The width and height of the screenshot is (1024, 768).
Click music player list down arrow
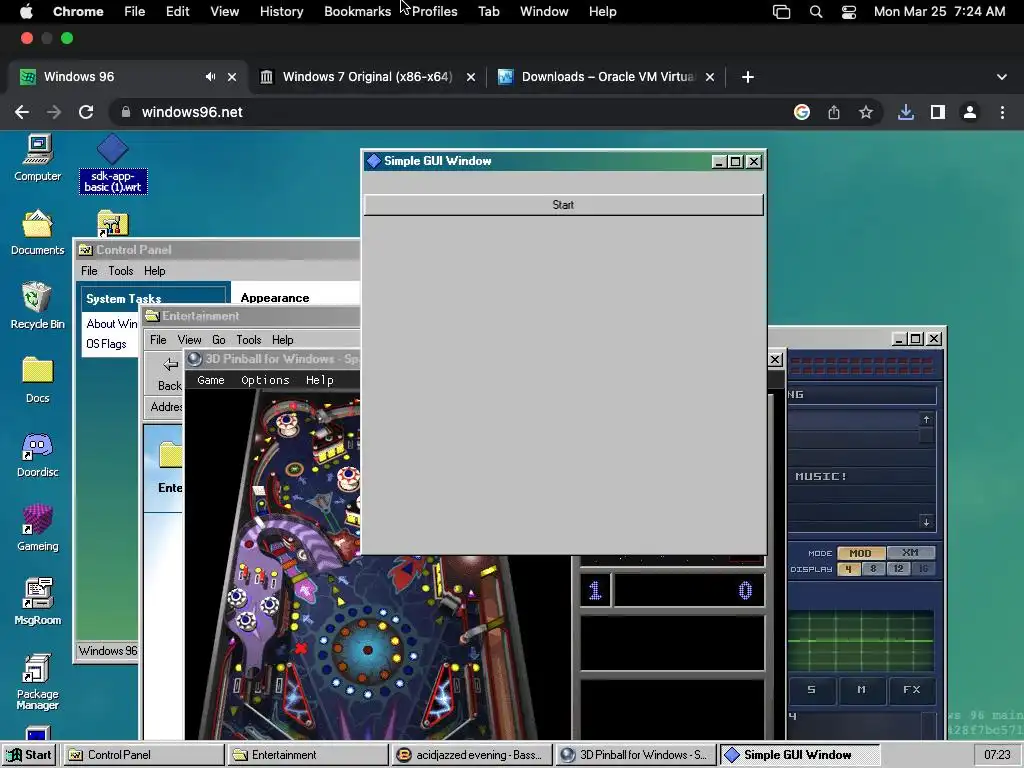(926, 522)
